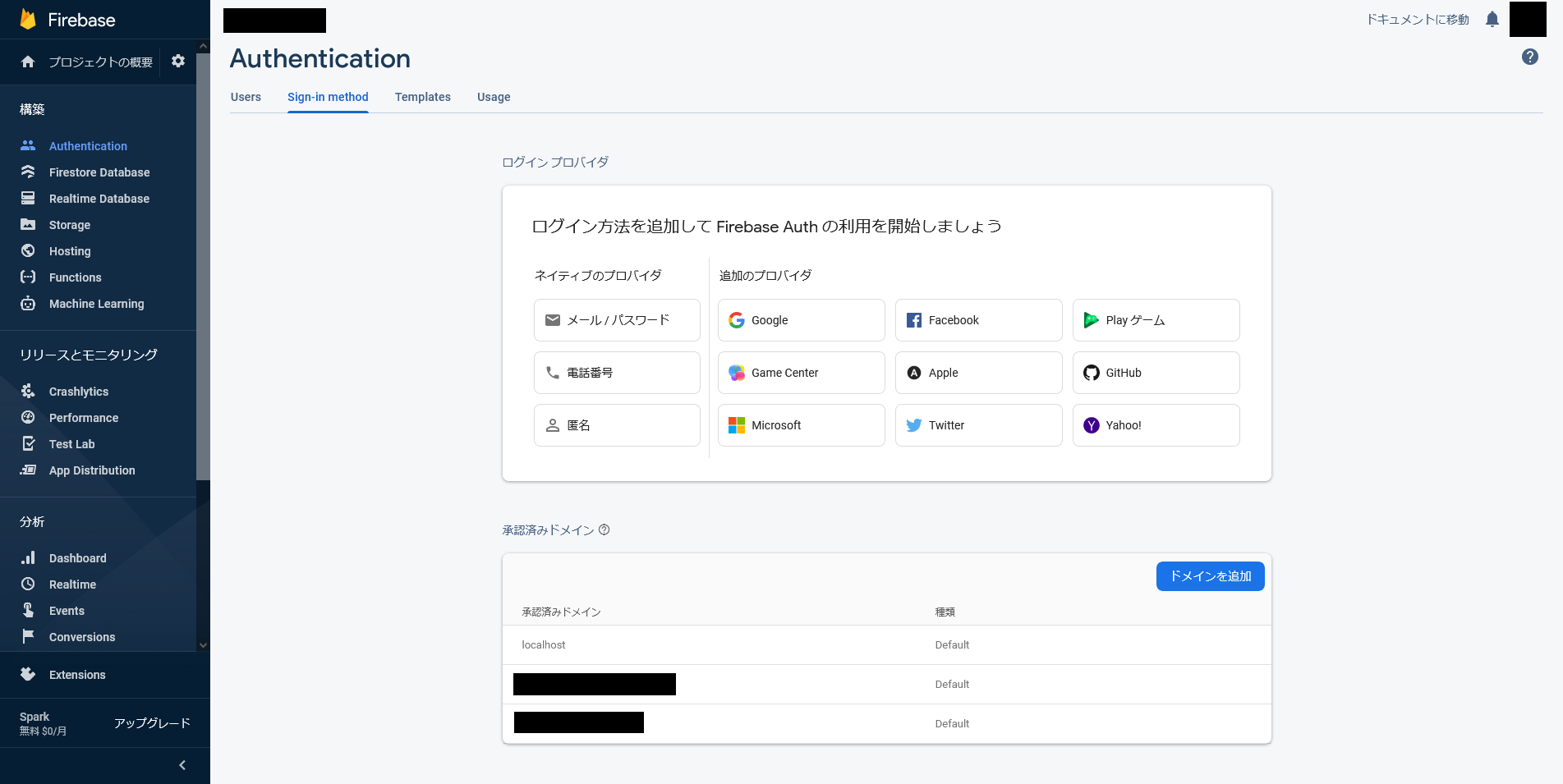
Task: Click the ドメインを追加 button
Action: point(1209,576)
